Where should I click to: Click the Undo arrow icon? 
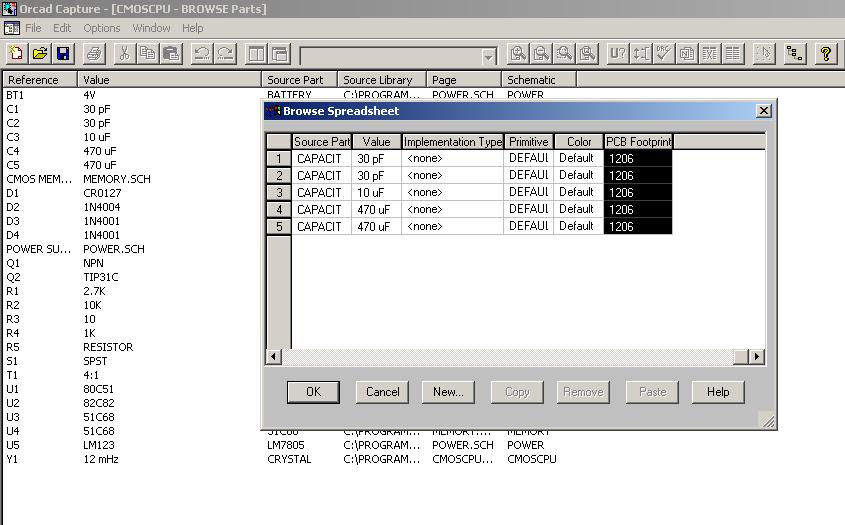tap(202, 54)
